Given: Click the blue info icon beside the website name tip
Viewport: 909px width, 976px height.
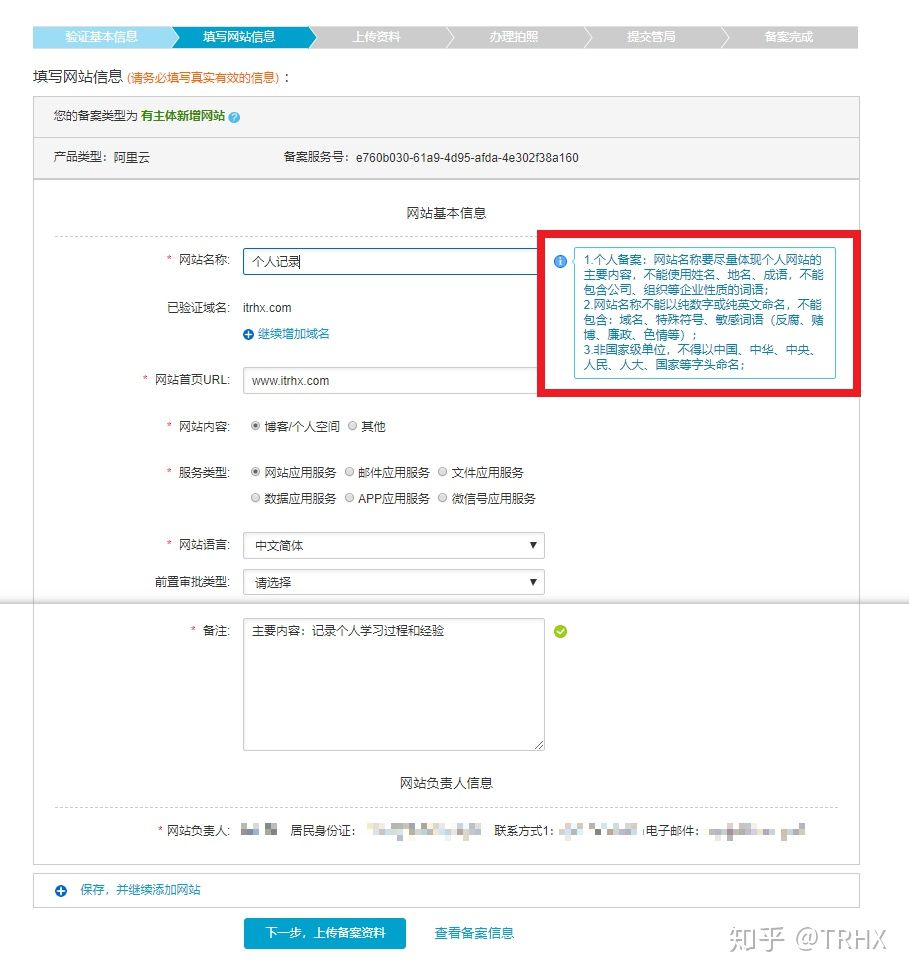Looking at the screenshot, I should (x=560, y=261).
